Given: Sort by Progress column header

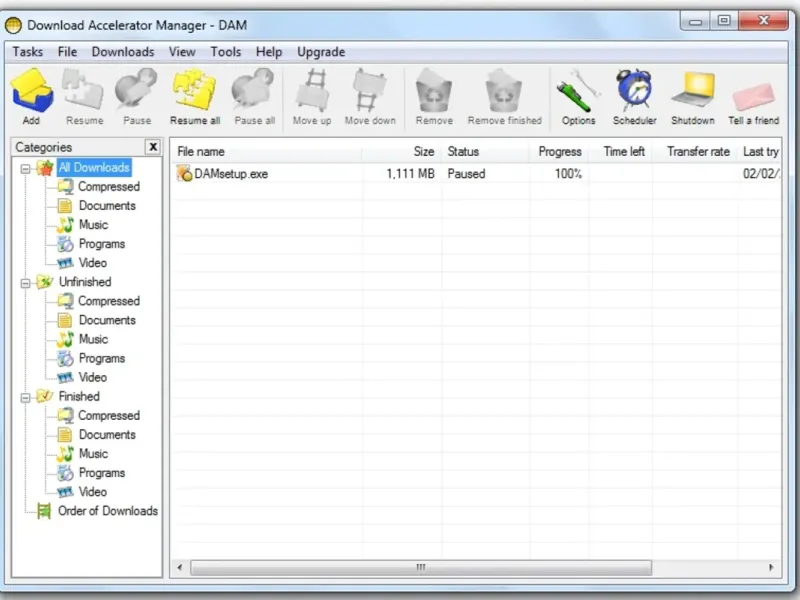Looking at the screenshot, I should click(559, 152).
